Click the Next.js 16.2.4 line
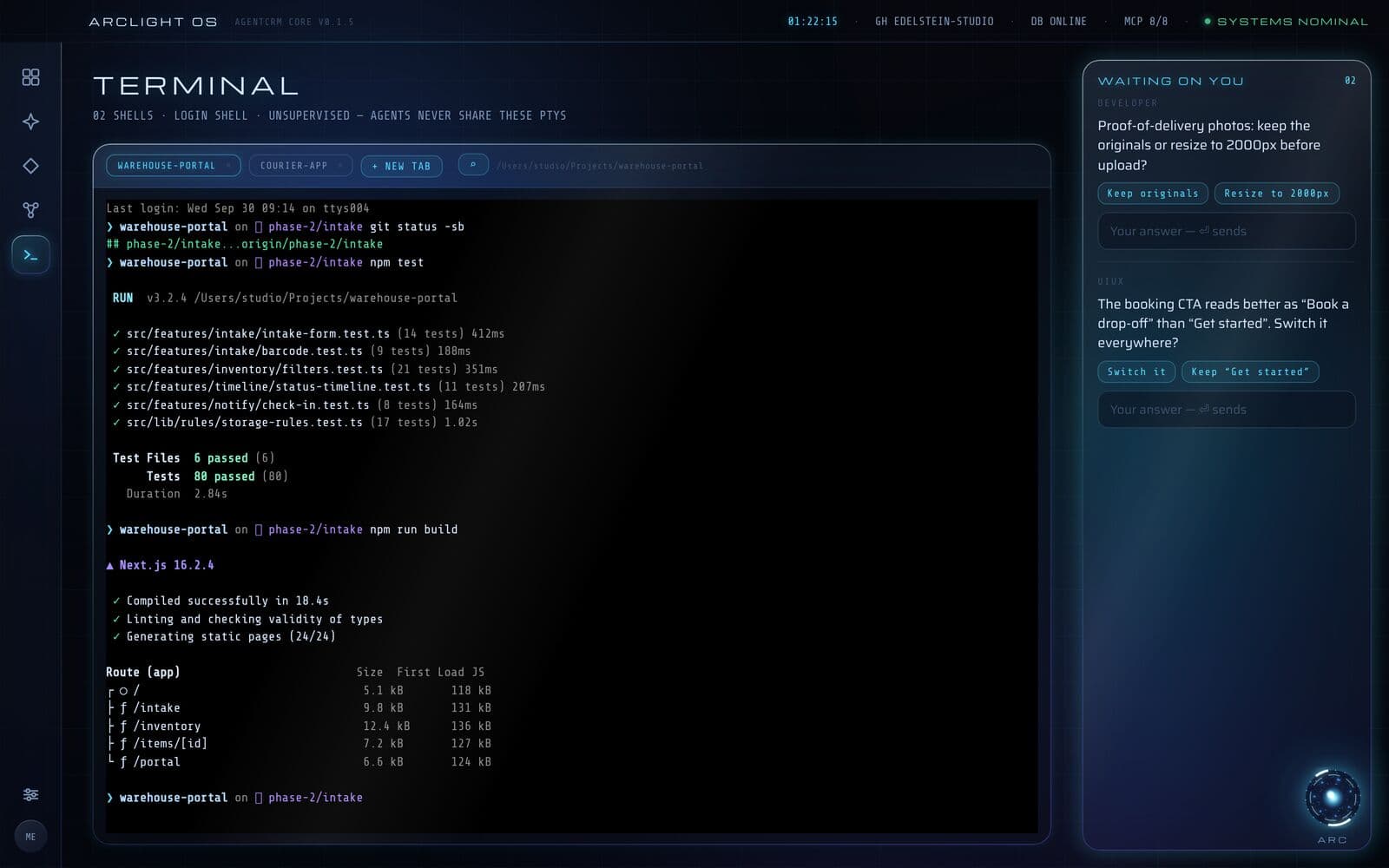This screenshot has height=868, width=1389. point(160,565)
